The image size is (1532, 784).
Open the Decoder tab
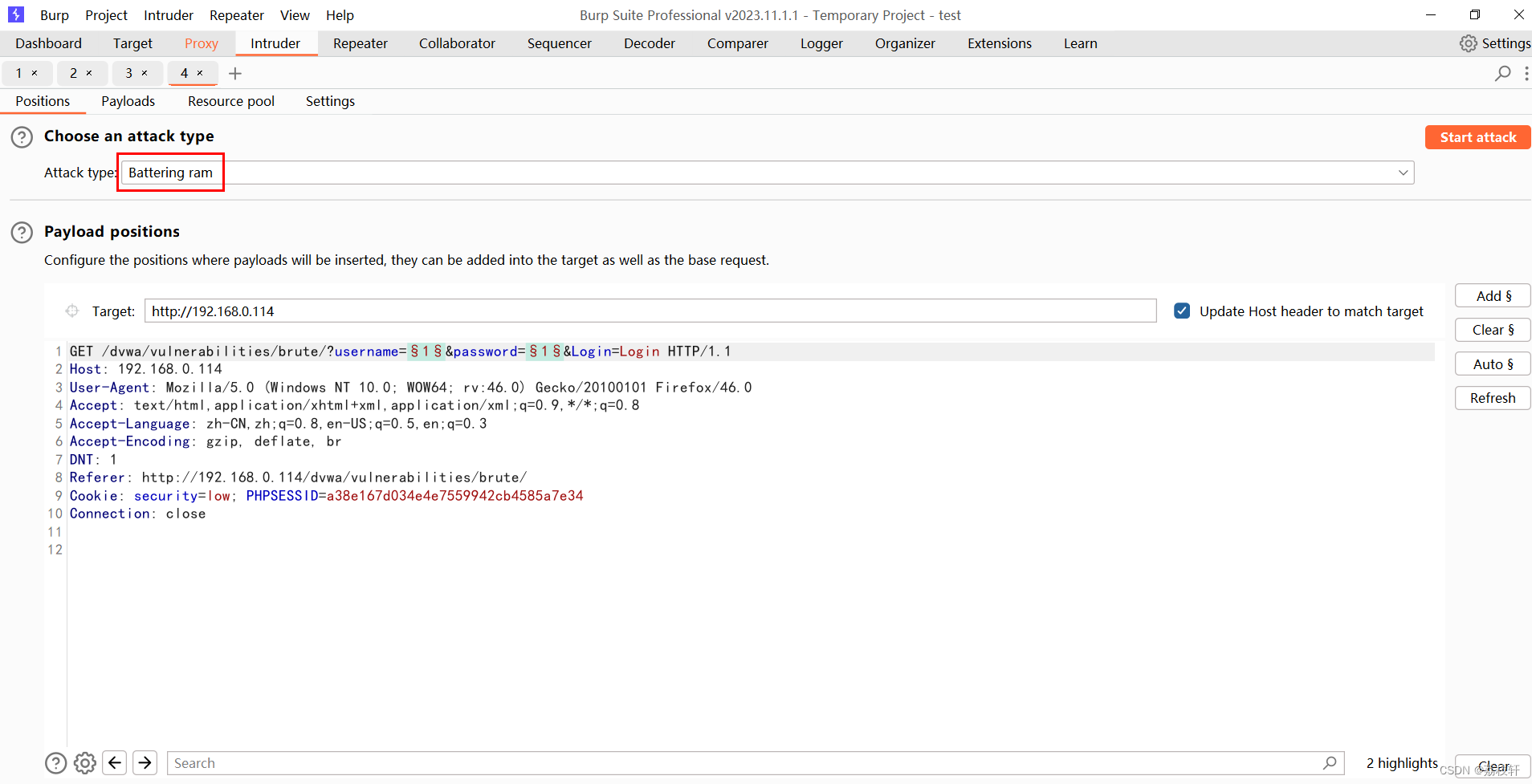[x=650, y=43]
